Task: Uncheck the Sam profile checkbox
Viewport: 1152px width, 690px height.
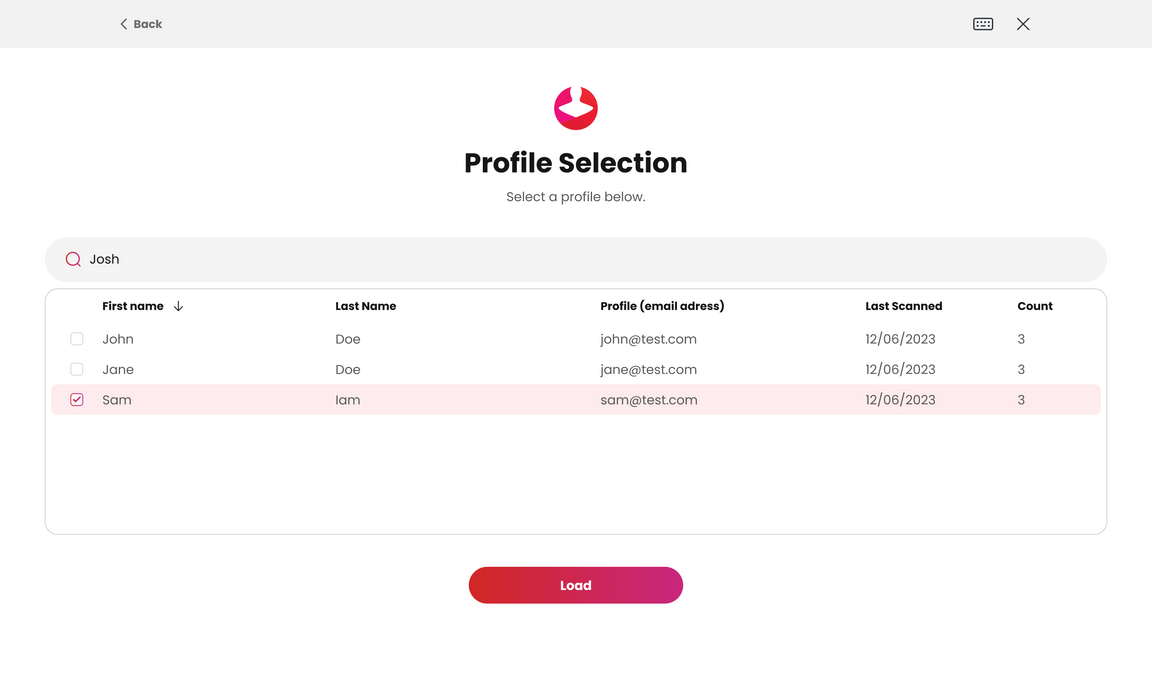Action: 77,399
